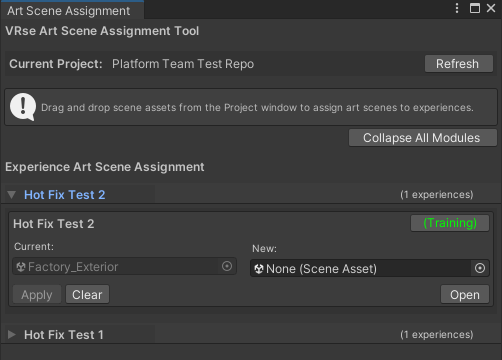Click the New: label
Viewport: 502px width, 360px height.
pyautogui.click(x=264, y=249)
